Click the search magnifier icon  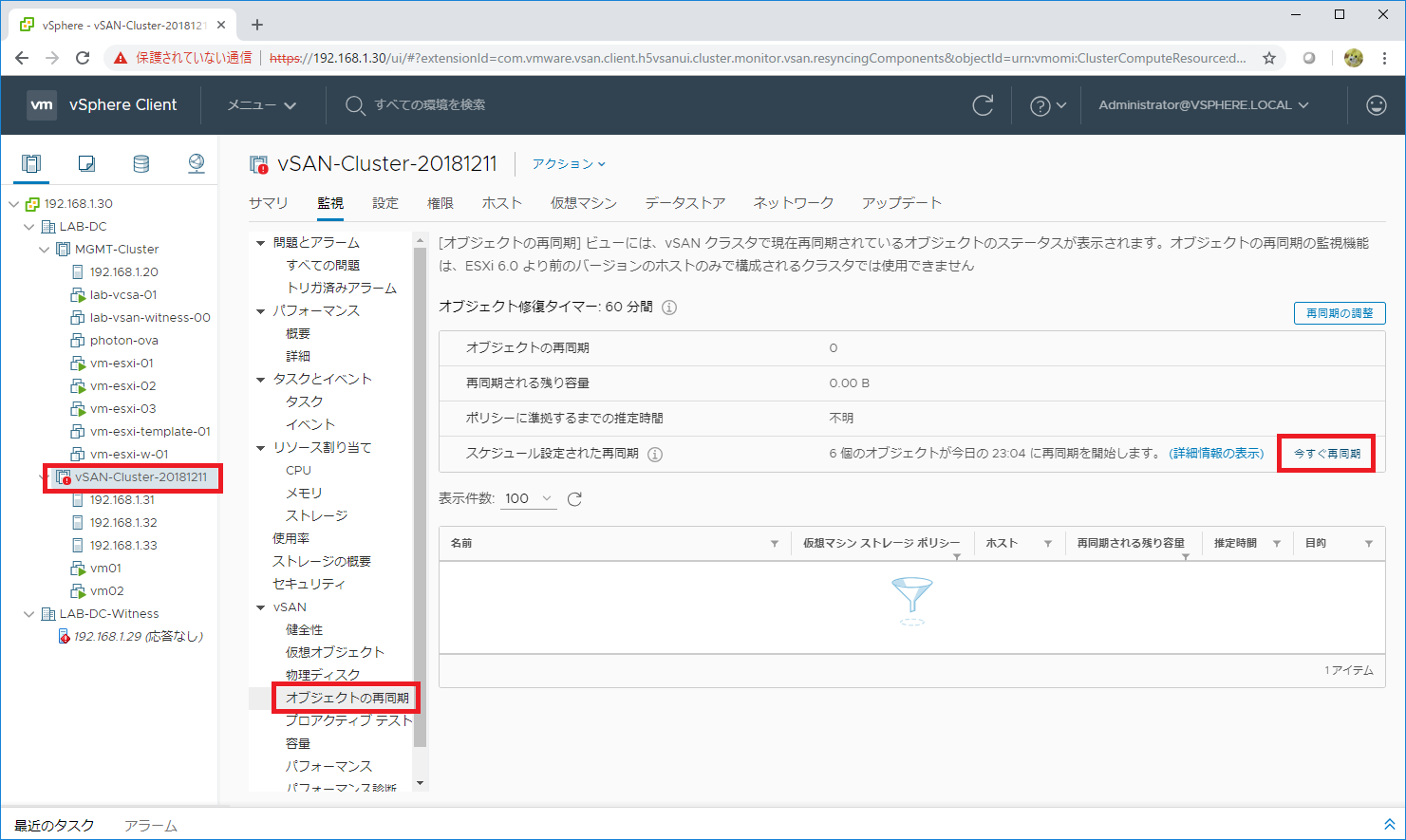tap(355, 105)
